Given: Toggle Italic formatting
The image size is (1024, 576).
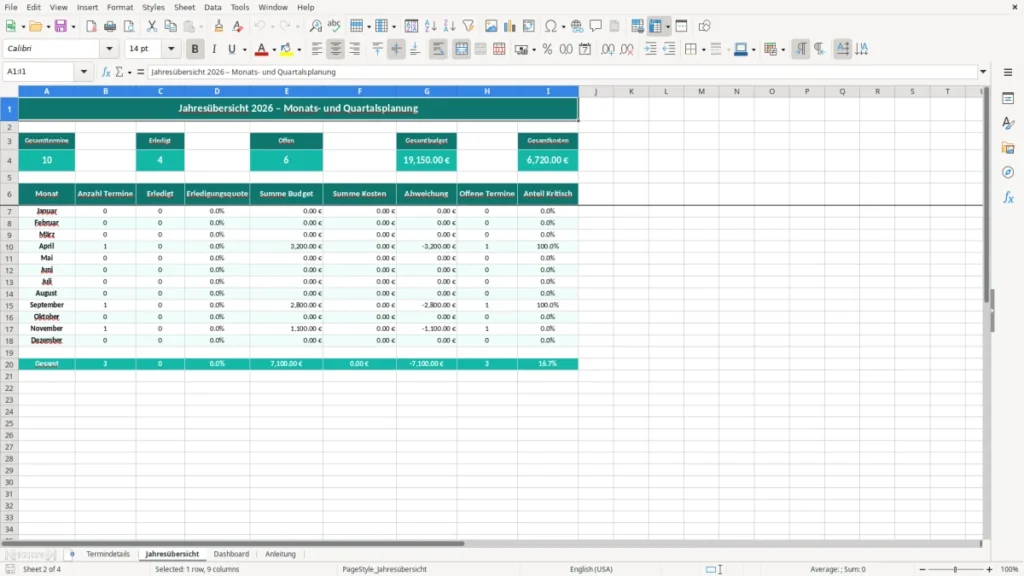Looking at the screenshot, I should 214,49.
